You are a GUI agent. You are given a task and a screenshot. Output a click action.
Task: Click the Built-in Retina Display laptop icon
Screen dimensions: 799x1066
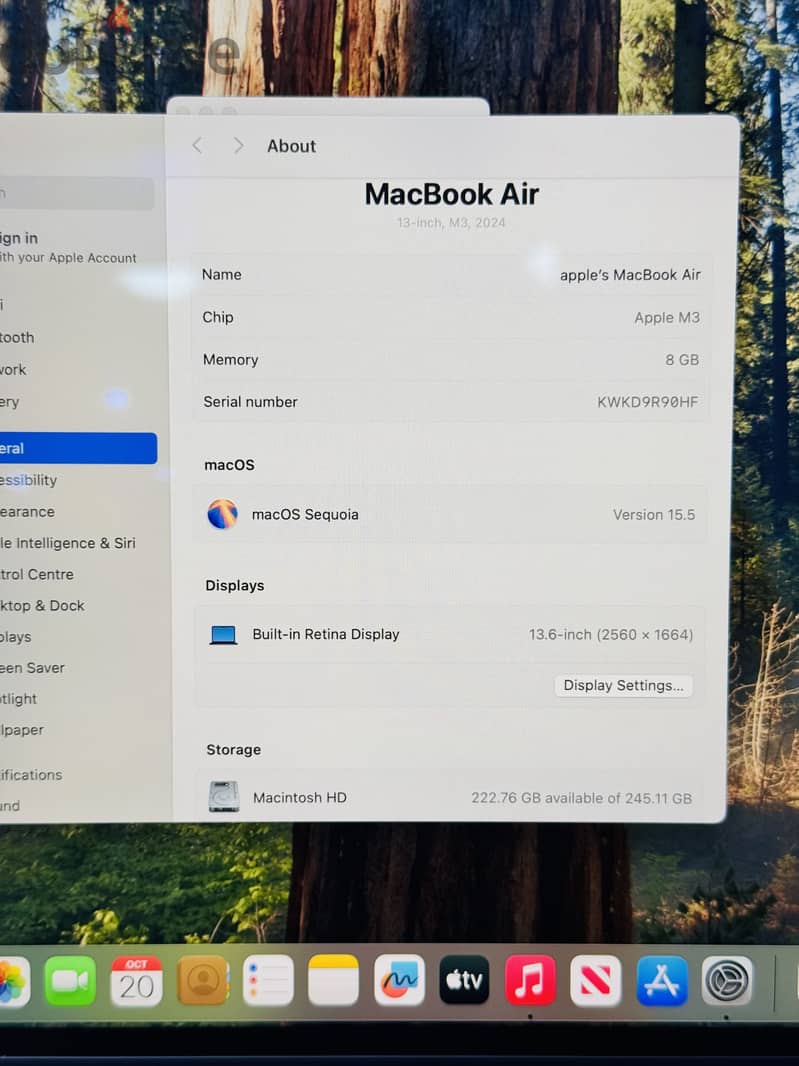click(x=223, y=635)
